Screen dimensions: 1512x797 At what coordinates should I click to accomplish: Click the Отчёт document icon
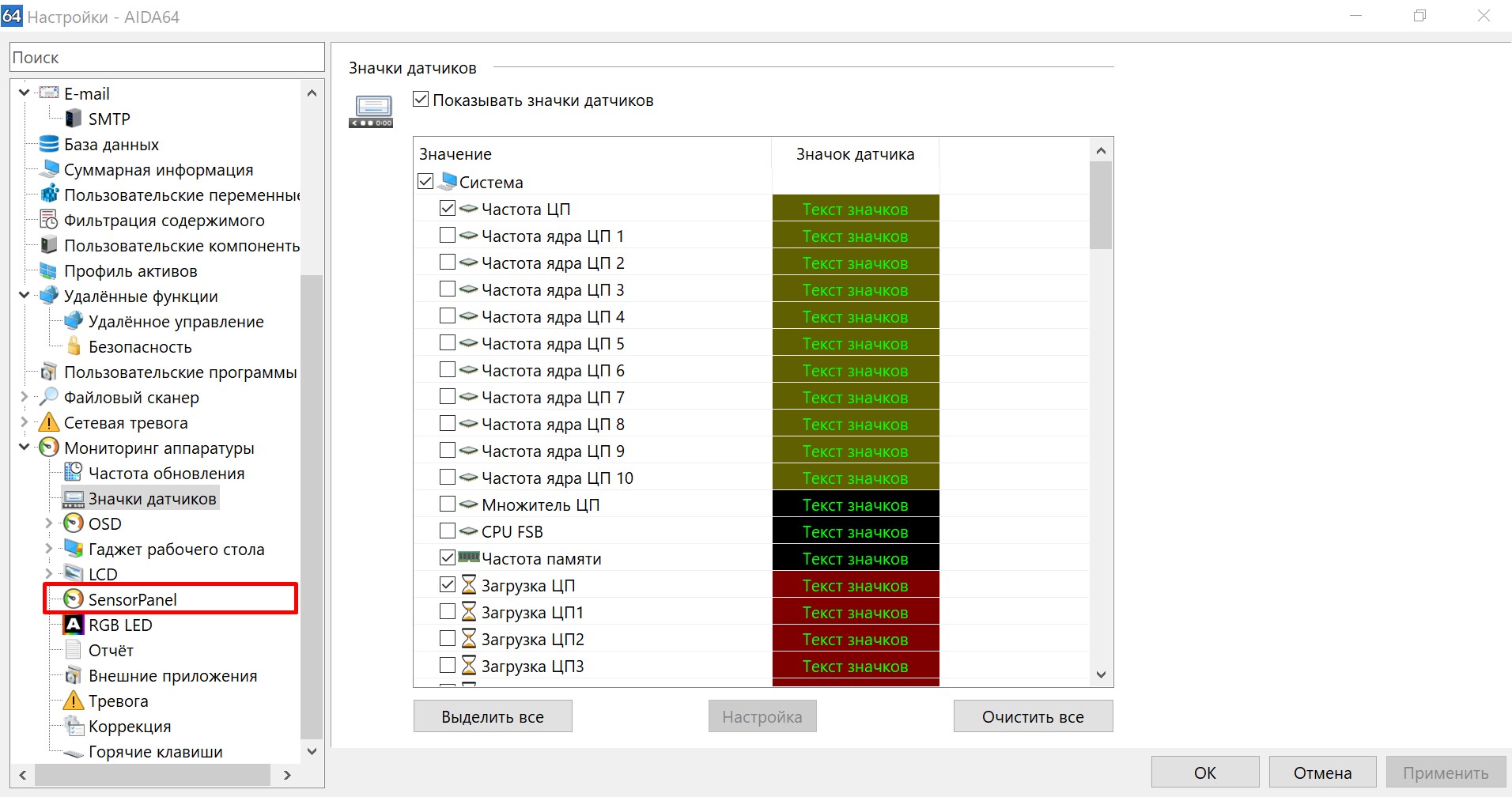pos(74,650)
